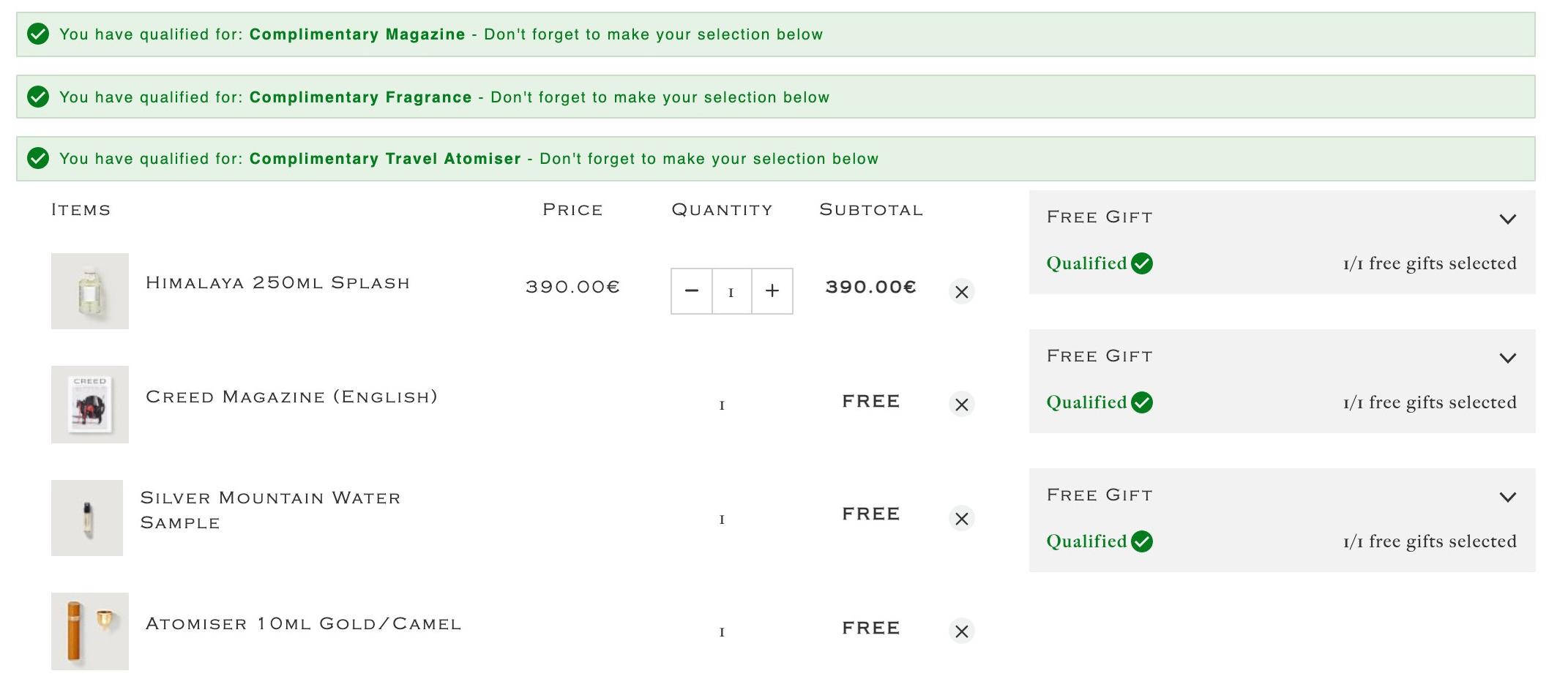This screenshot has width=1568, height=698.
Task: Remove Silver Mountain Water Sample item
Action: pos(961,518)
